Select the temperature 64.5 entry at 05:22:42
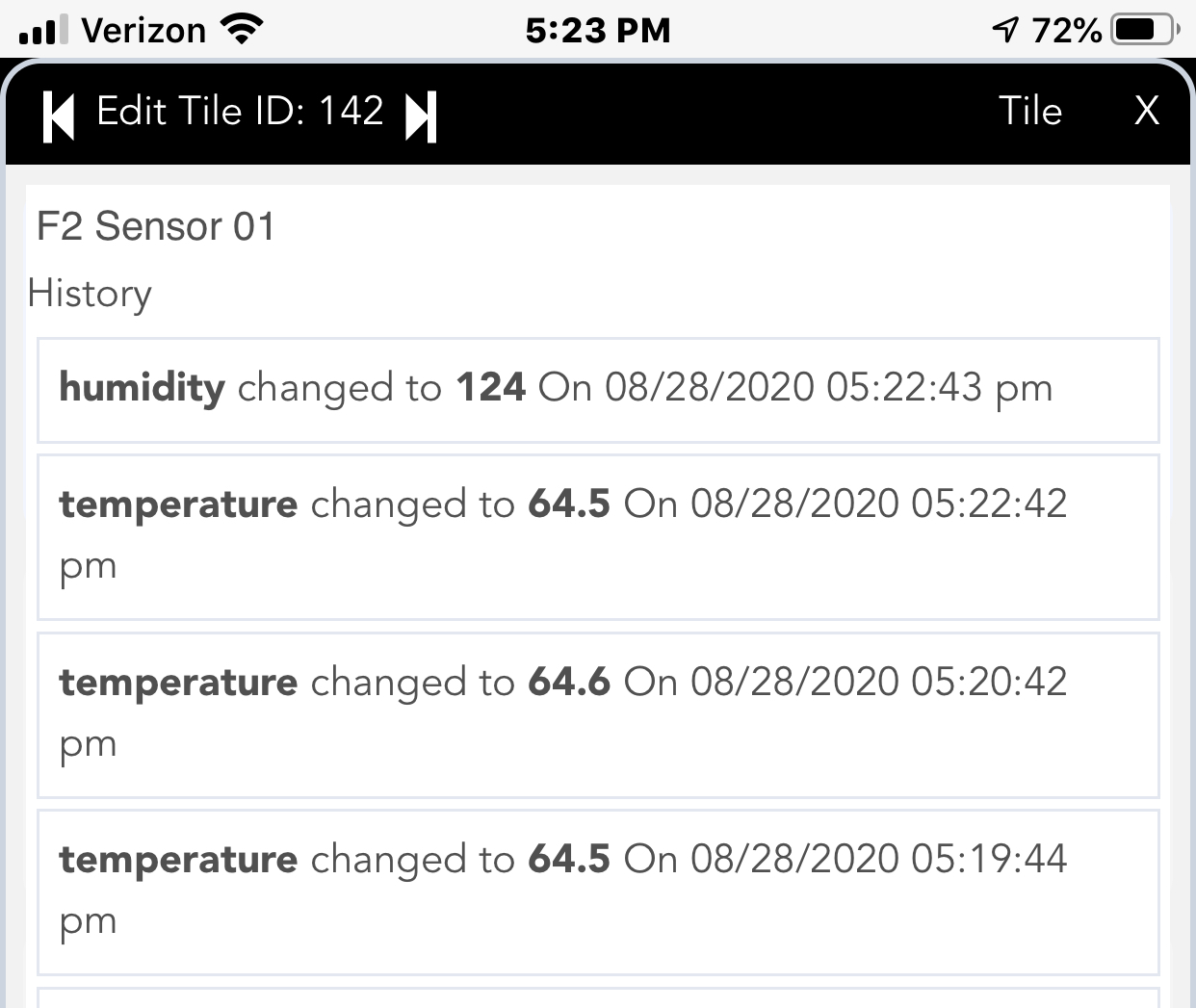This screenshot has width=1196, height=1008. (x=598, y=537)
